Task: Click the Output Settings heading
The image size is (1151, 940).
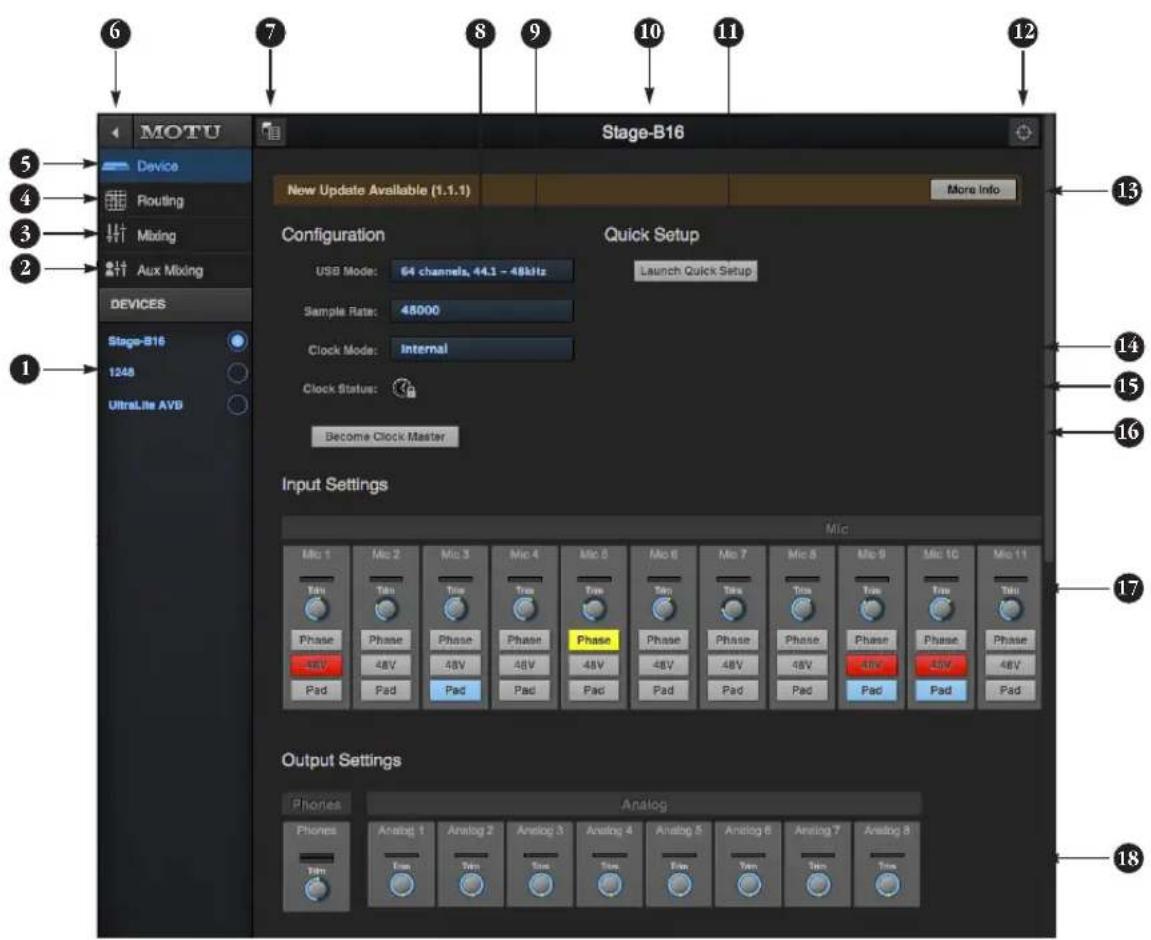Action: [x=341, y=760]
